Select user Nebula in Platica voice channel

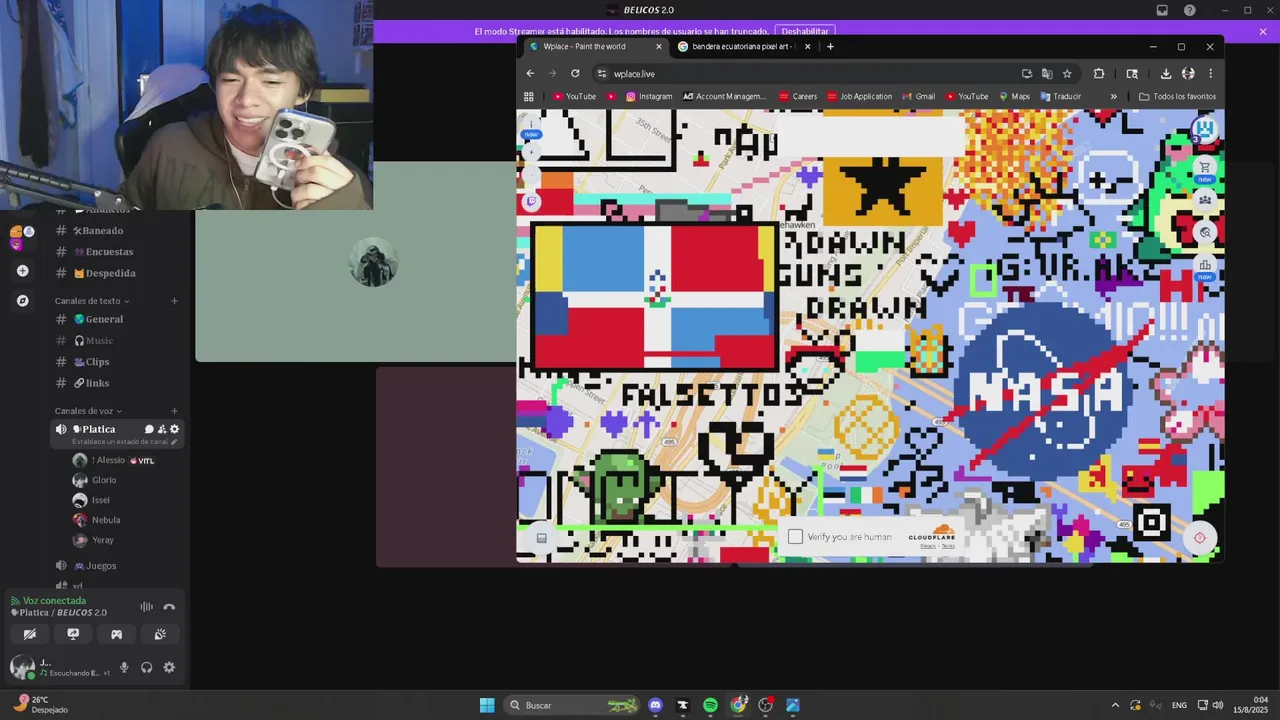pyautogui.click(x=106, y=520)
